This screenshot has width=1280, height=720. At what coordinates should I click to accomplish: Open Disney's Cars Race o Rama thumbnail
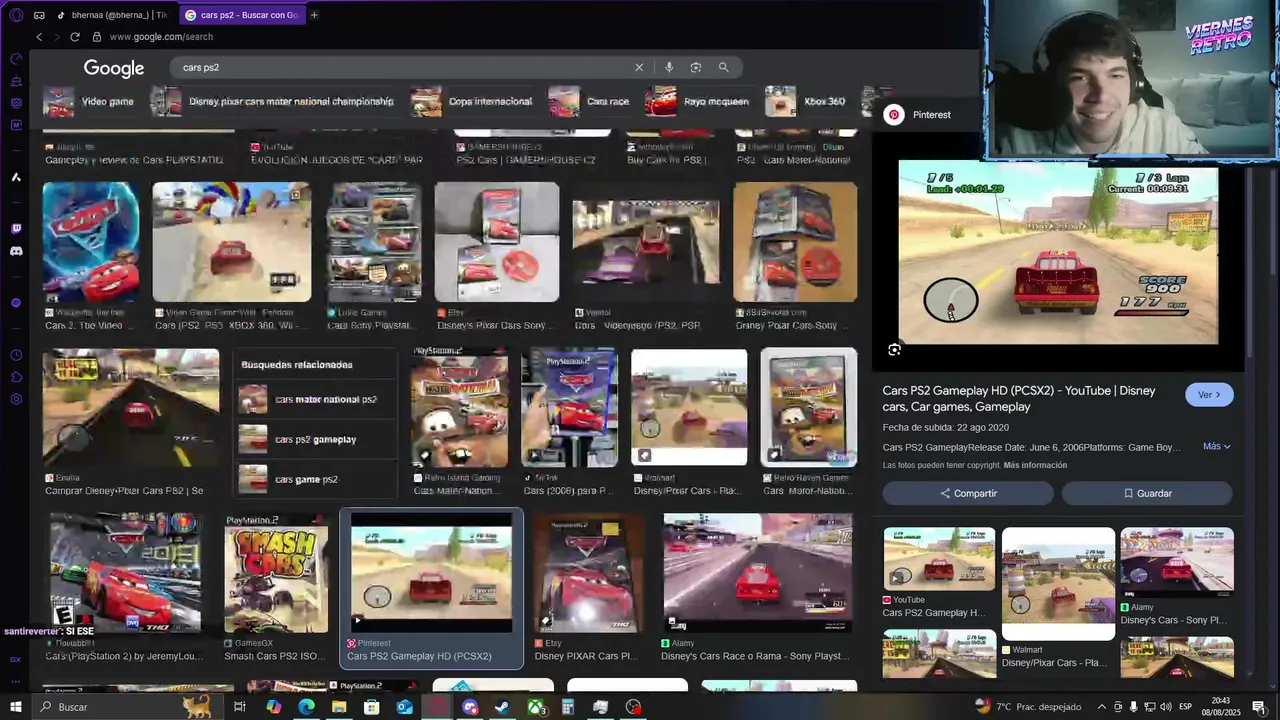[x=758, y=573]
